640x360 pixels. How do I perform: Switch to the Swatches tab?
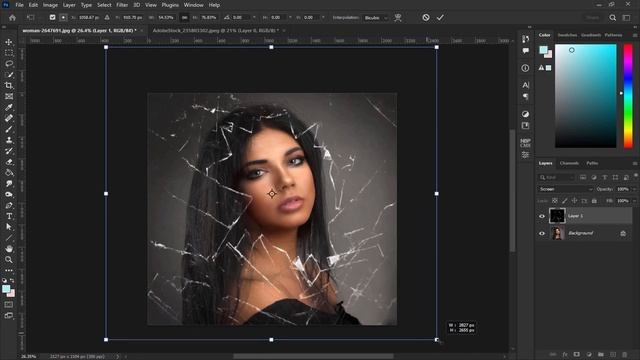point(567,35)
